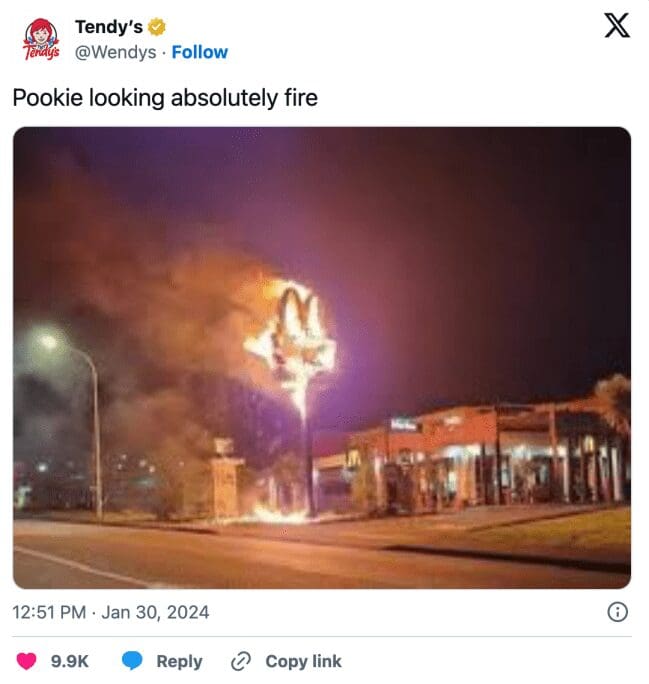
Task: Click the "Pookie looking absolutely fire" text
Action: pyautogui.click(x=165, y=98)
